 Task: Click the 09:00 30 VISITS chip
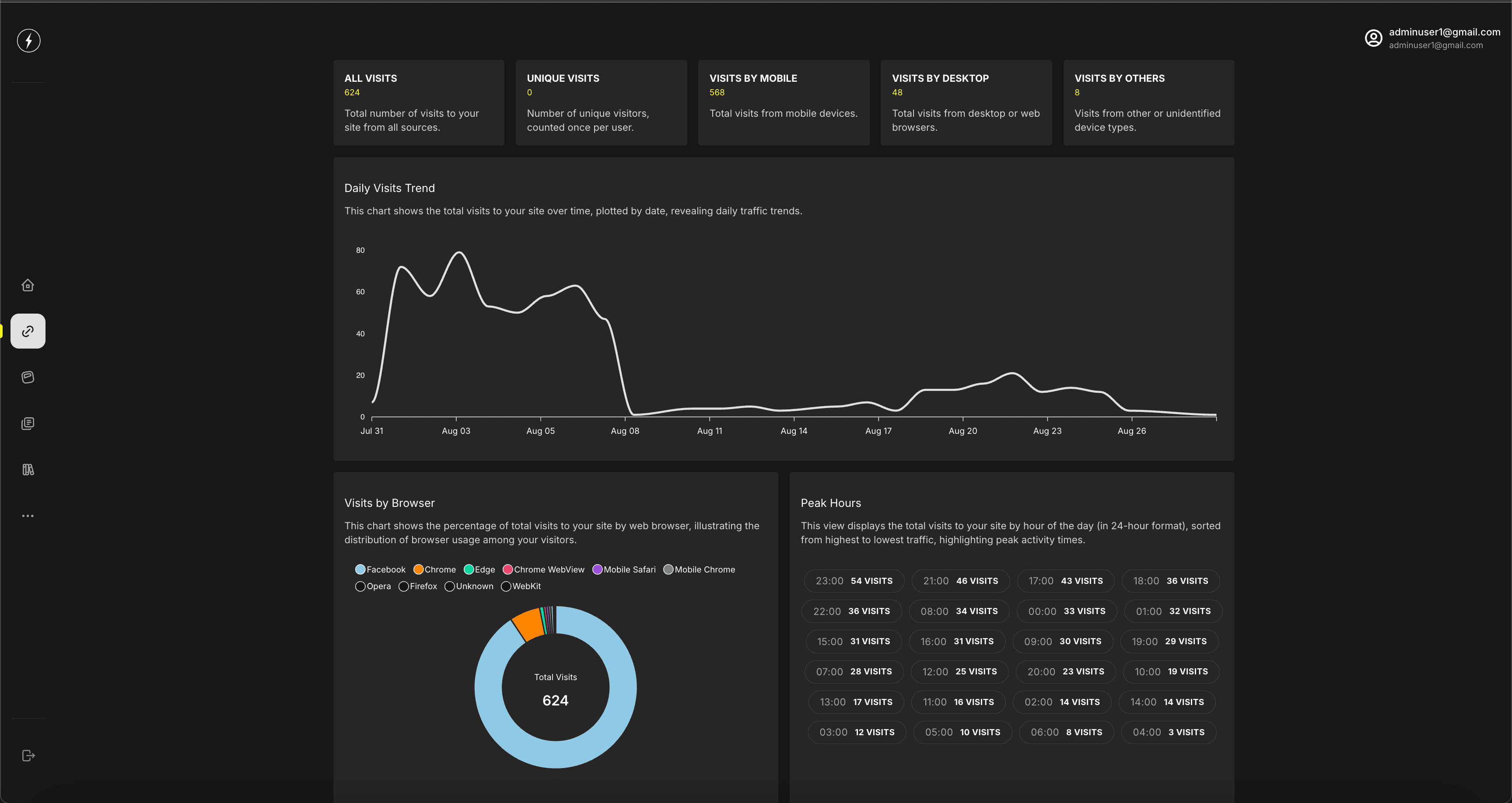pos(1062,642)
